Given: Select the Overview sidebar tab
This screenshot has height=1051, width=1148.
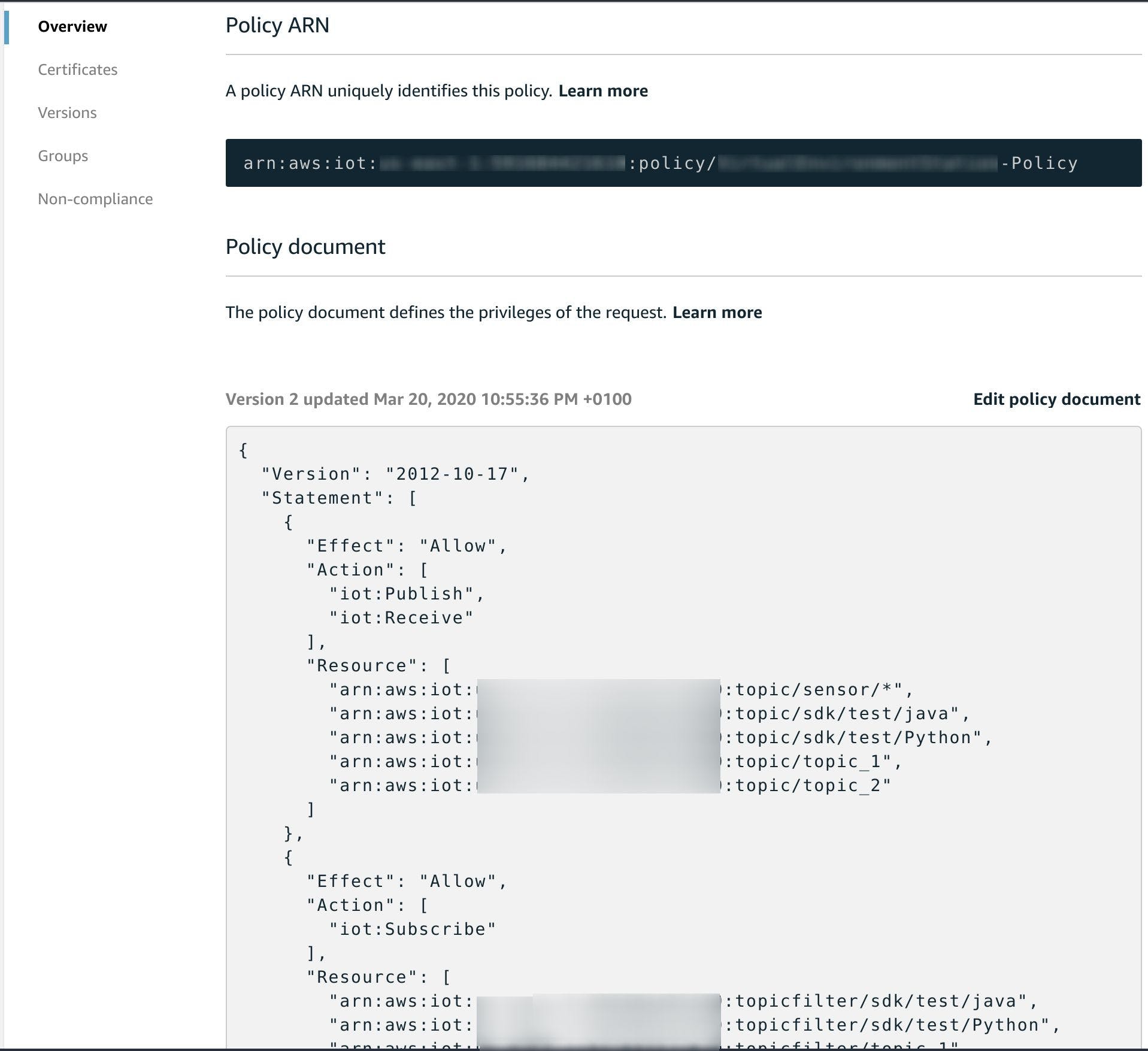Looking at the screenshot, I should click(x=72, y=26).
